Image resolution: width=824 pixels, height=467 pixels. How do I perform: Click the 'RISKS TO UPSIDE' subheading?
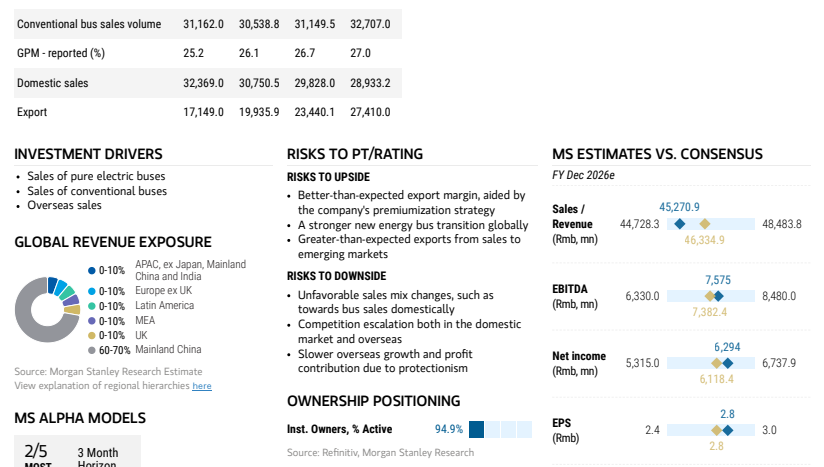tap(328, 177)
